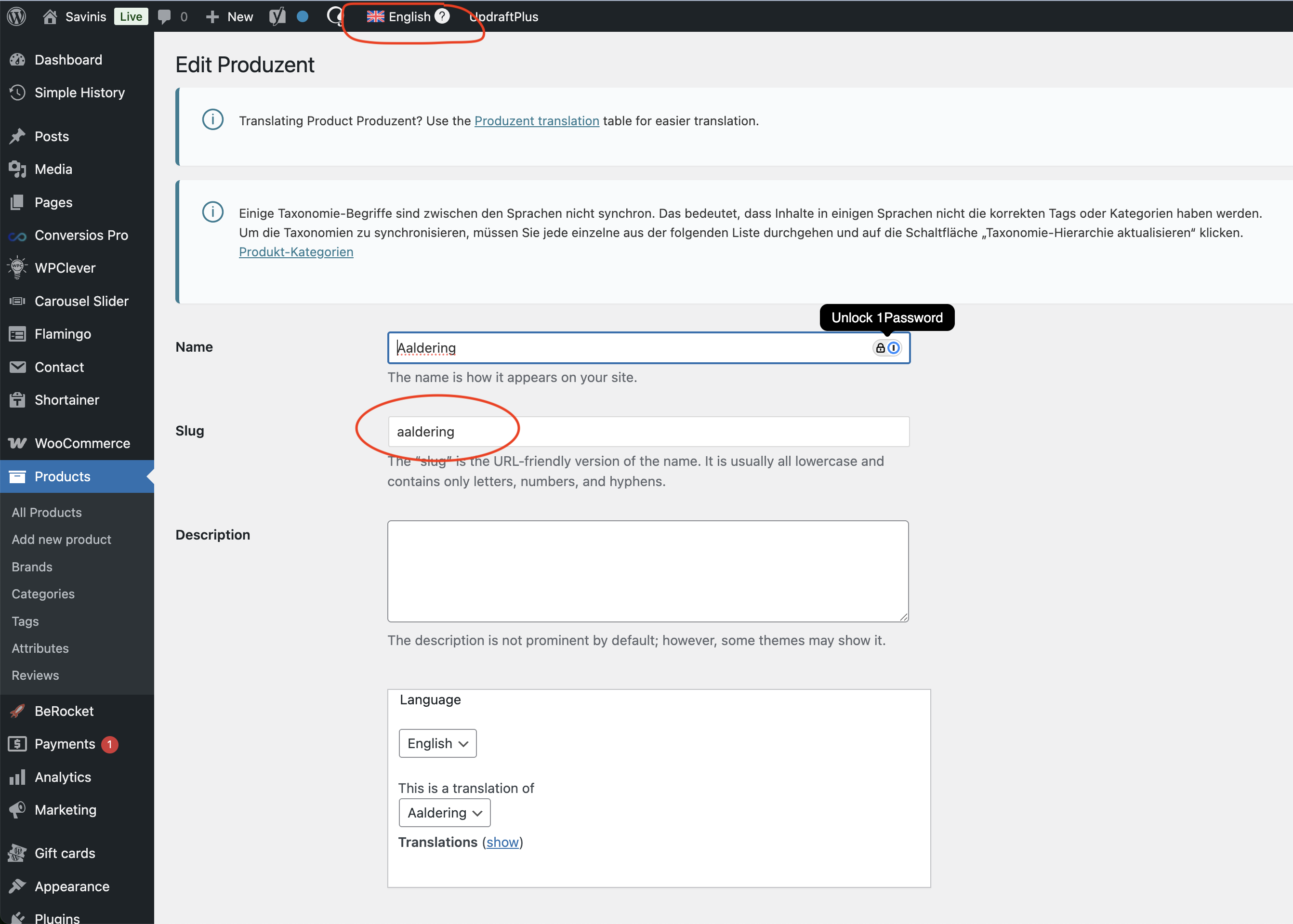The width and height of the screenshot is (1293, 924).
Task: Show the Translations list
Action: tap(502, 842)
